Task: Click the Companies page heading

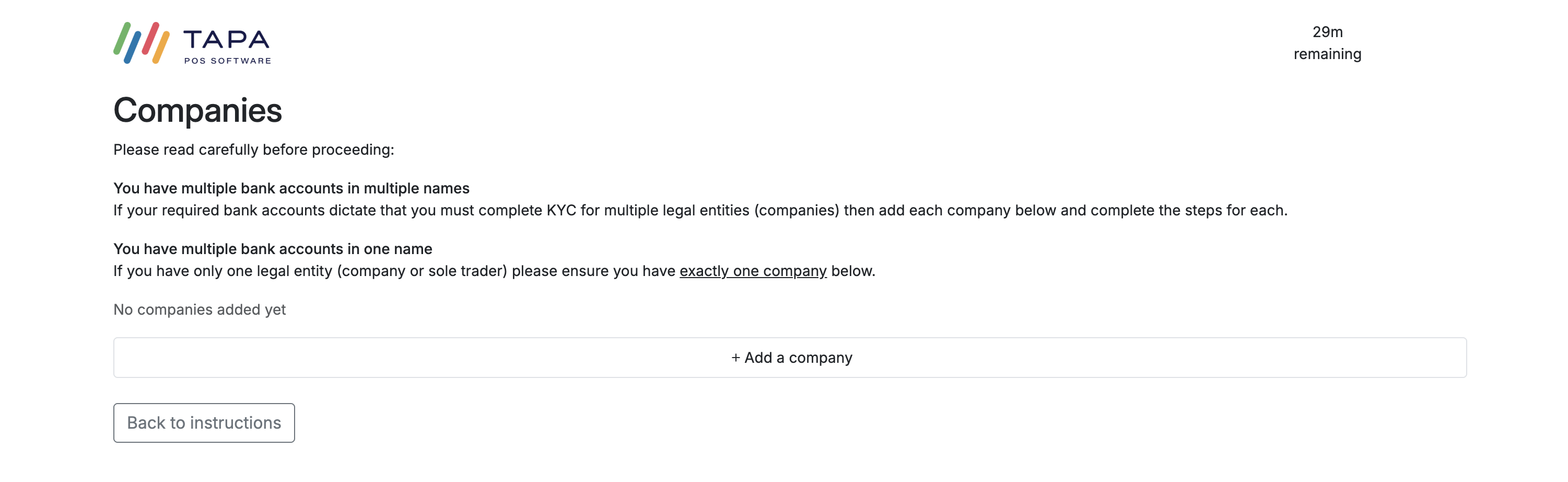Action: pos(198,111)
